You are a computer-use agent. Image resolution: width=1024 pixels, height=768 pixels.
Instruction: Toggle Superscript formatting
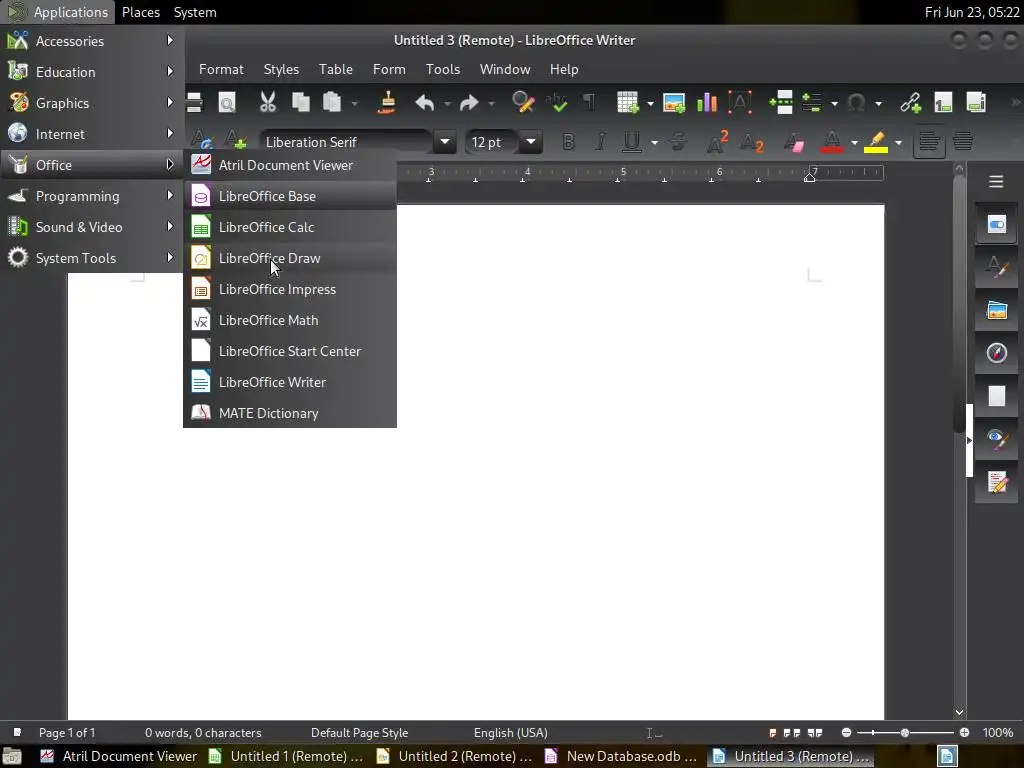click(717, 142)
